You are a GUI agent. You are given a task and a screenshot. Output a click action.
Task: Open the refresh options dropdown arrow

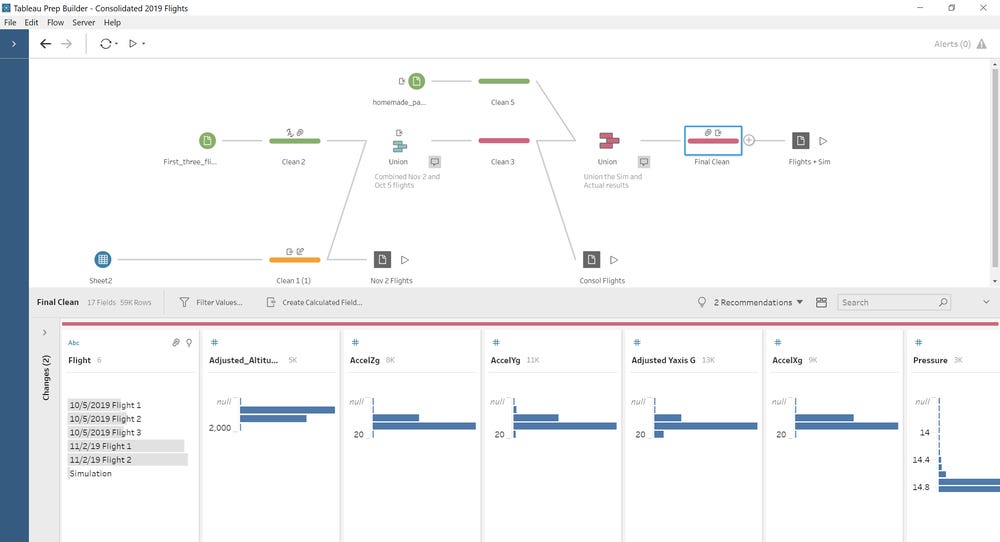click(x=116, y=44)
